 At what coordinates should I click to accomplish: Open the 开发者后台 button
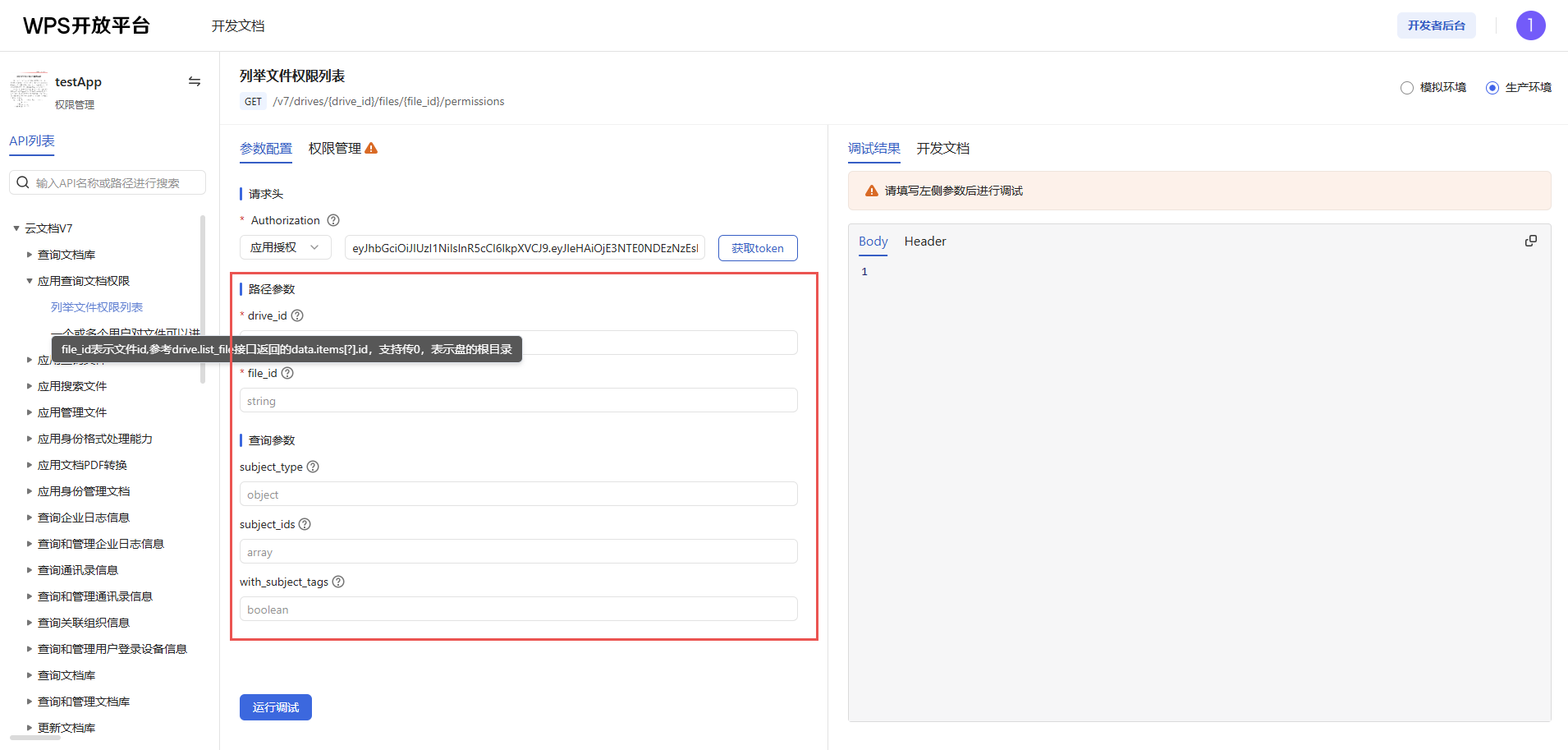click(x=1436, y=25)
